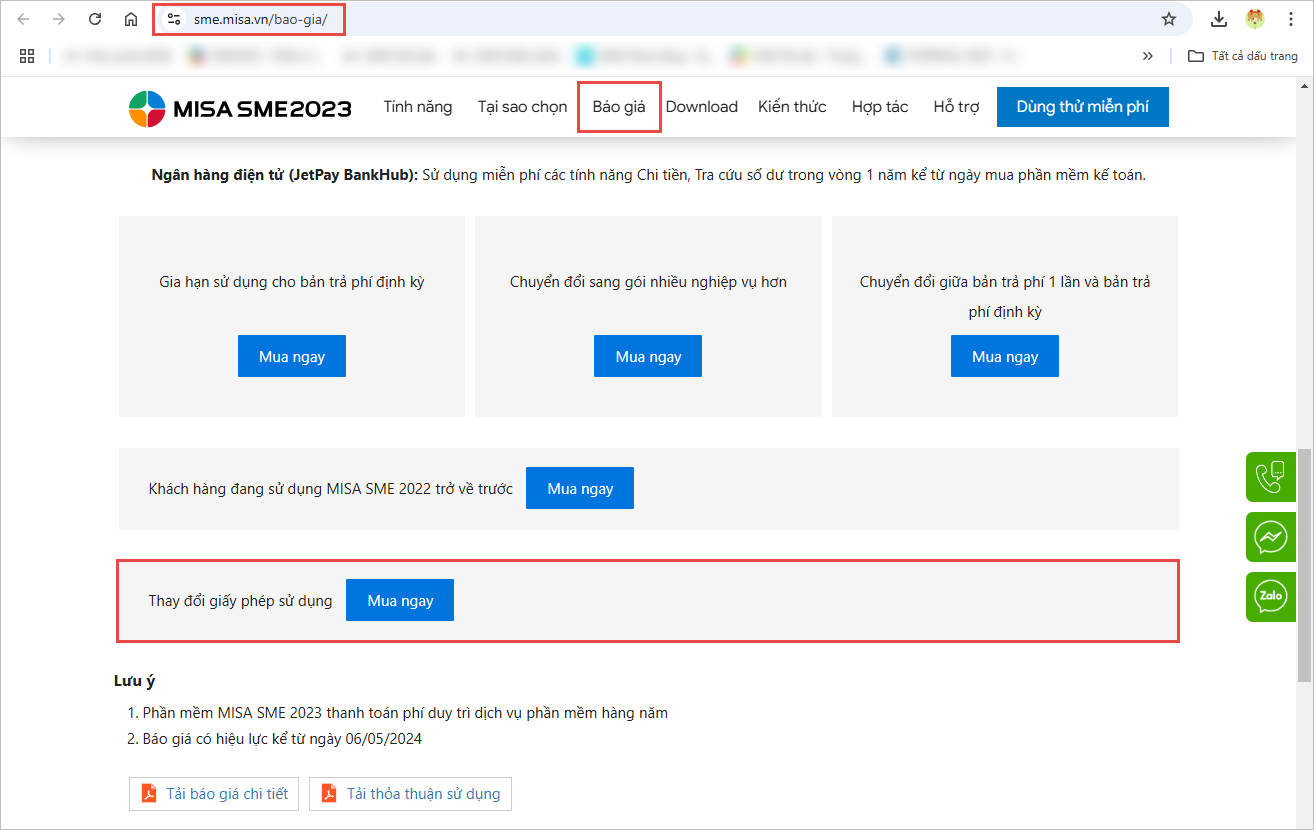Image resolution: width=1314 pixels, height=830 pixels.
Task: Go to browser home page icon
Action: (x=131, y=19)
